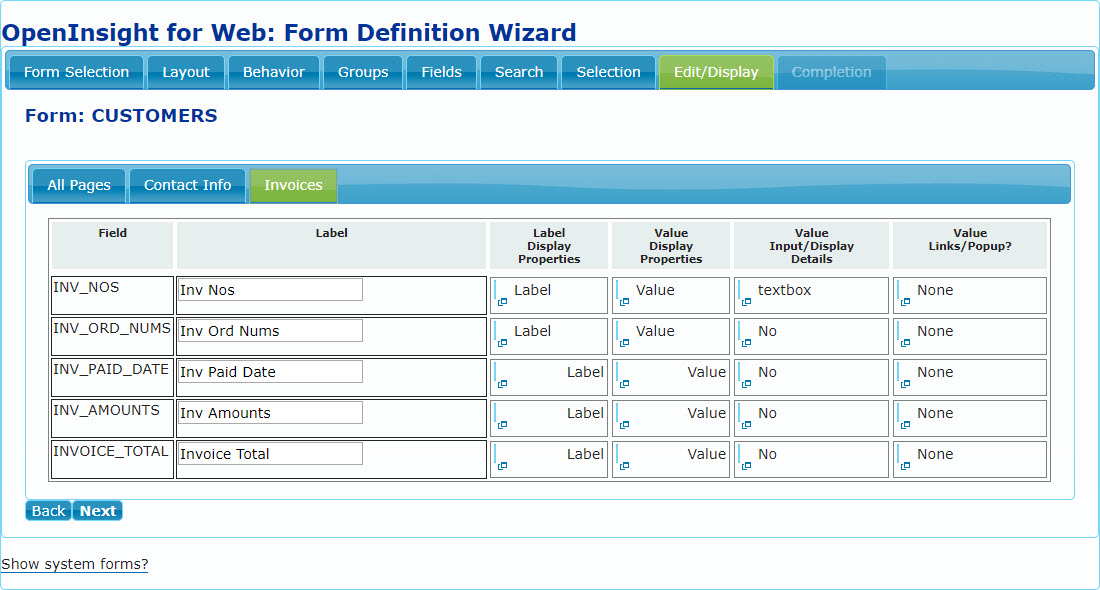
Task: Open INV_PAID_DATE label display properties popup icon
Action: click(x=502, y=384)
